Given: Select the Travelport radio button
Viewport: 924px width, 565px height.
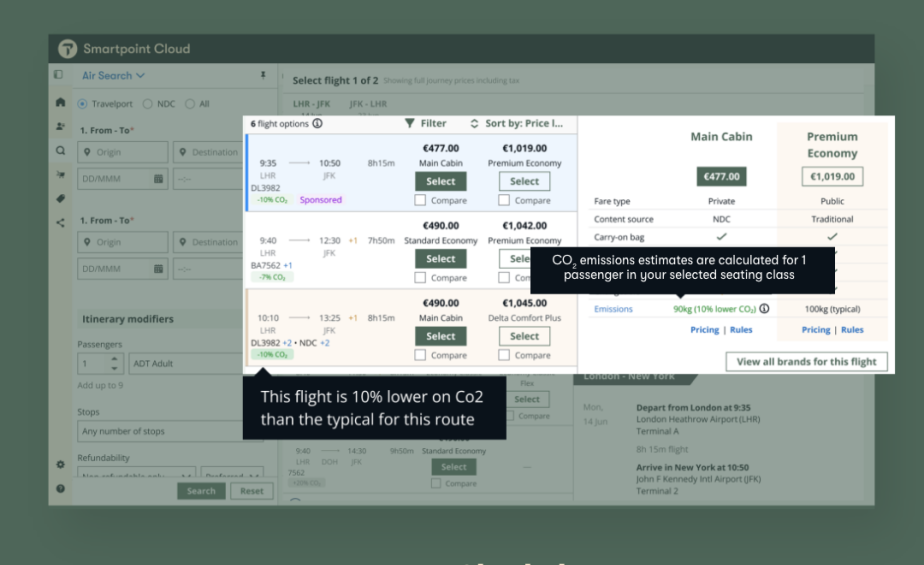Looking at the screenshot, I should click(82, 104).
